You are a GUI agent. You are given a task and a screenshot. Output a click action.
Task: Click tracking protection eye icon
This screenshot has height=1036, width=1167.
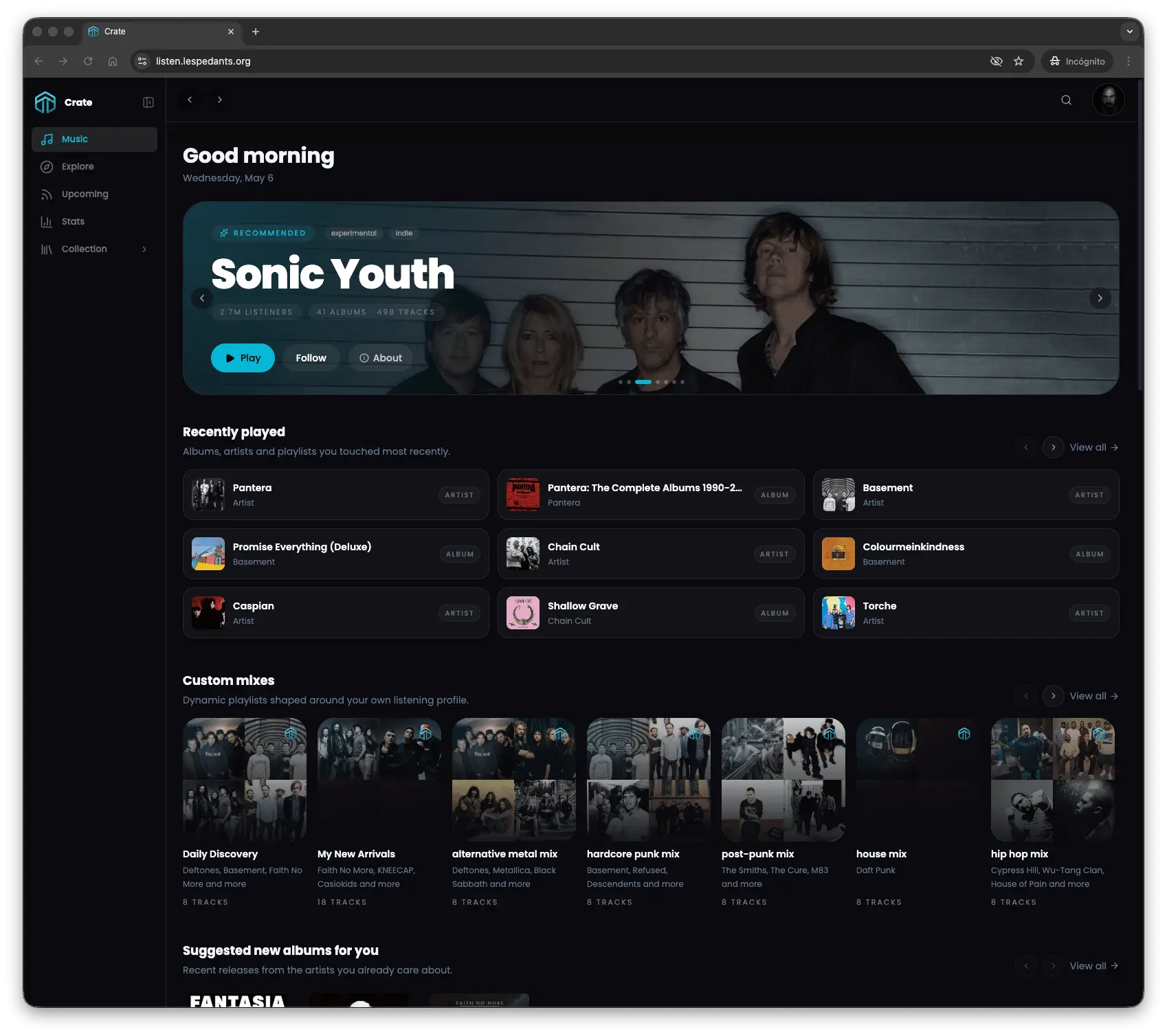click(x=996, y=61)
